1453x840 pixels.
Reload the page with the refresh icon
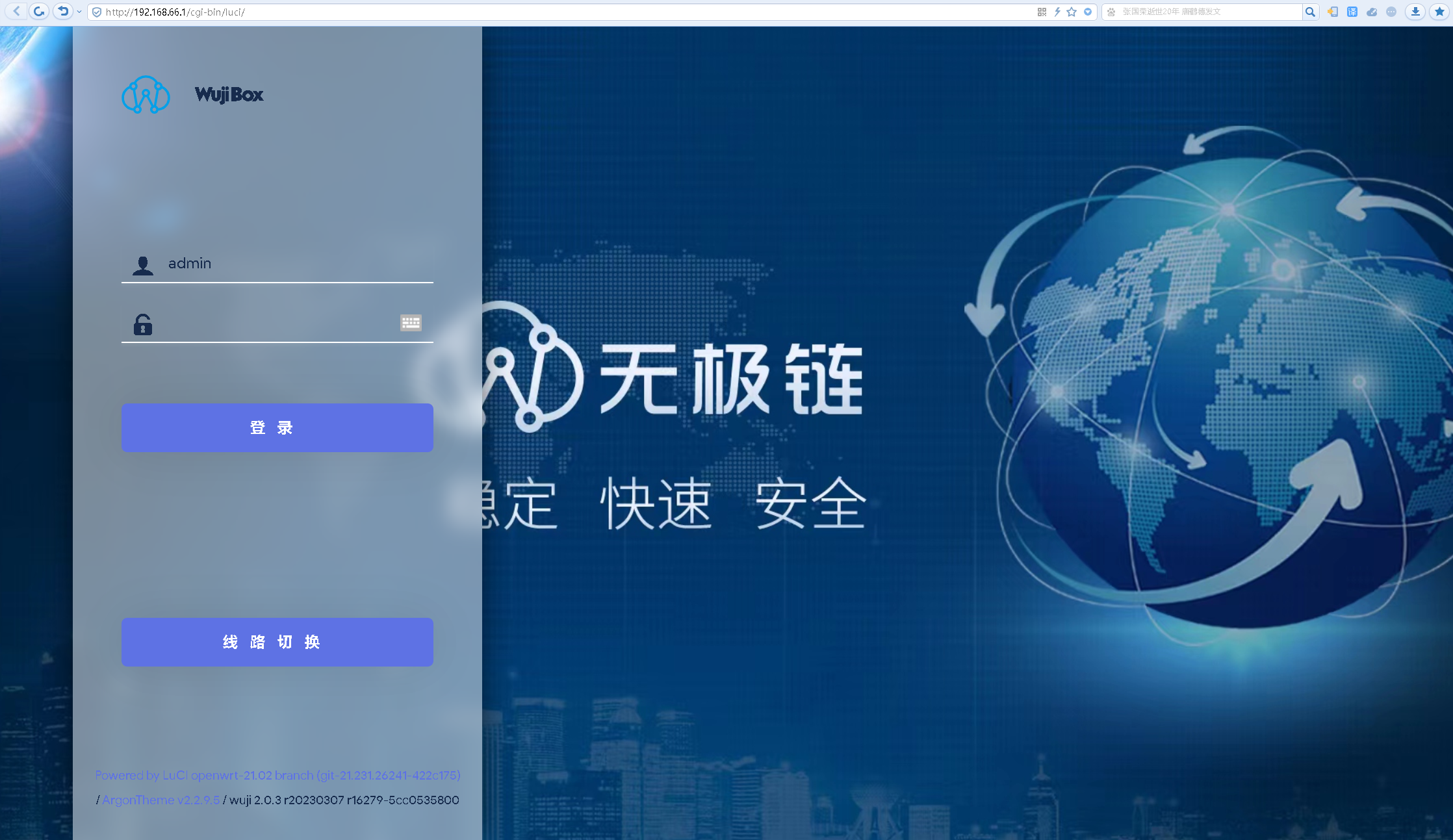coord(39,12)
